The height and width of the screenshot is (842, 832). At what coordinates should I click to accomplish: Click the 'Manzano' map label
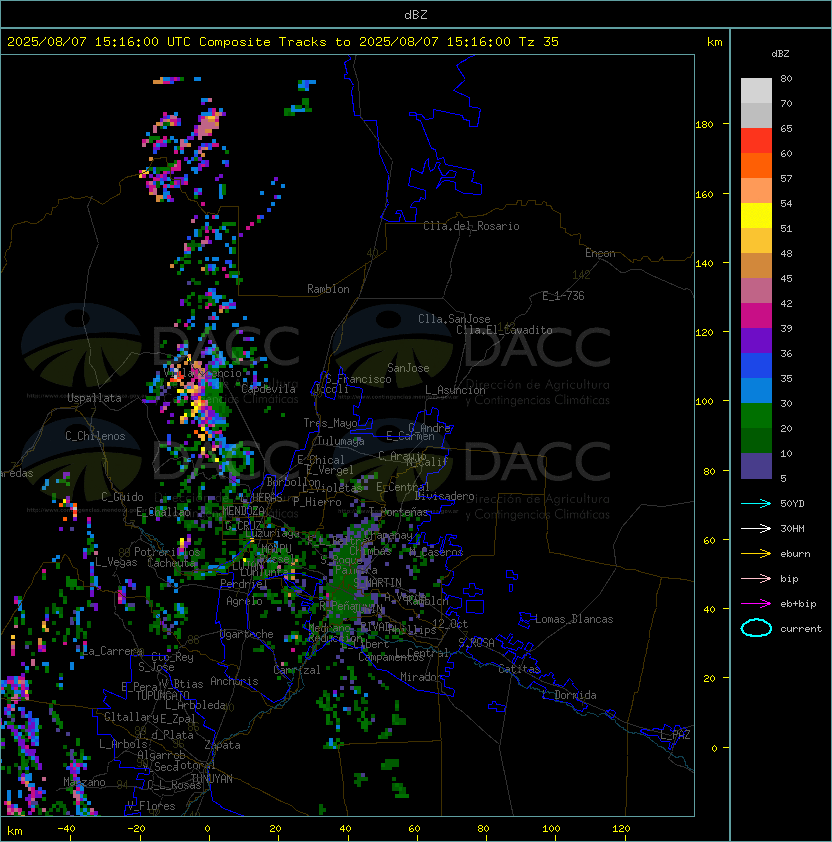pos(84,782)
